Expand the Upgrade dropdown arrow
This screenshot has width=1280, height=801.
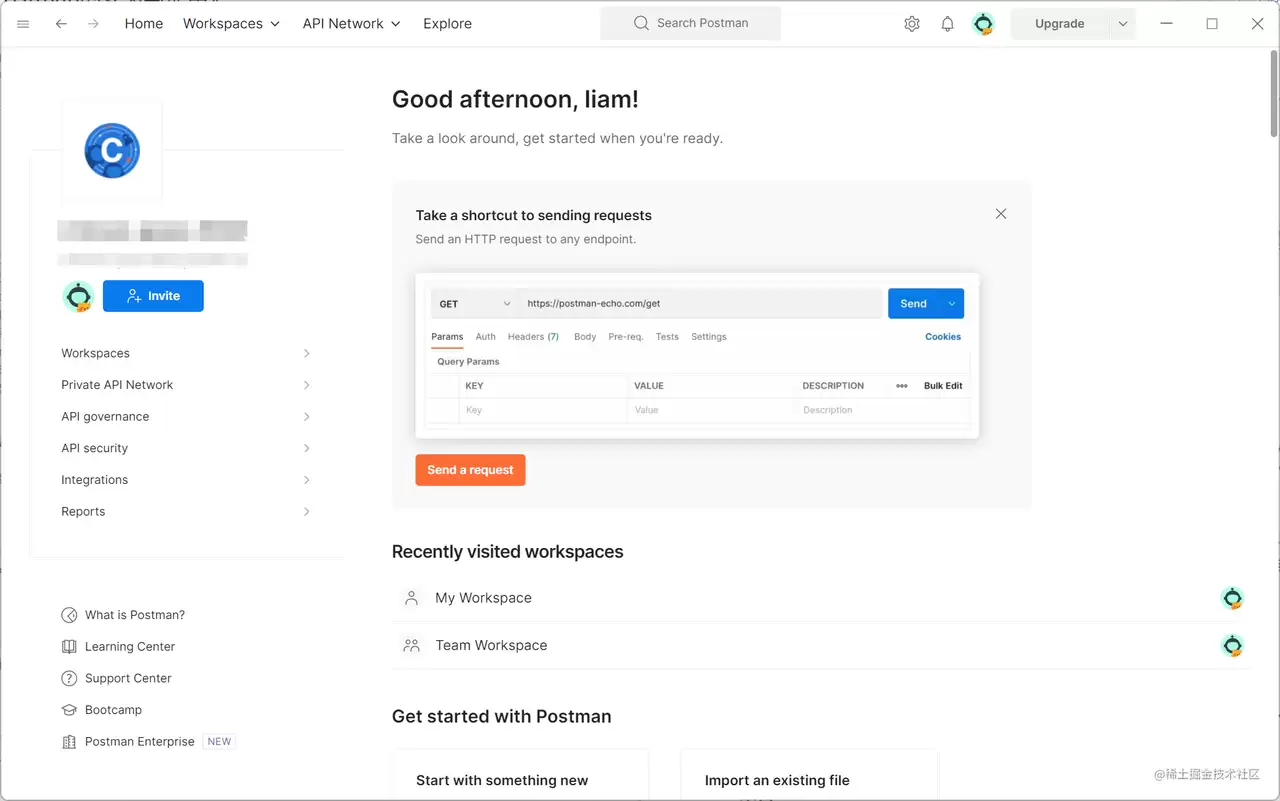(1122, 24)
